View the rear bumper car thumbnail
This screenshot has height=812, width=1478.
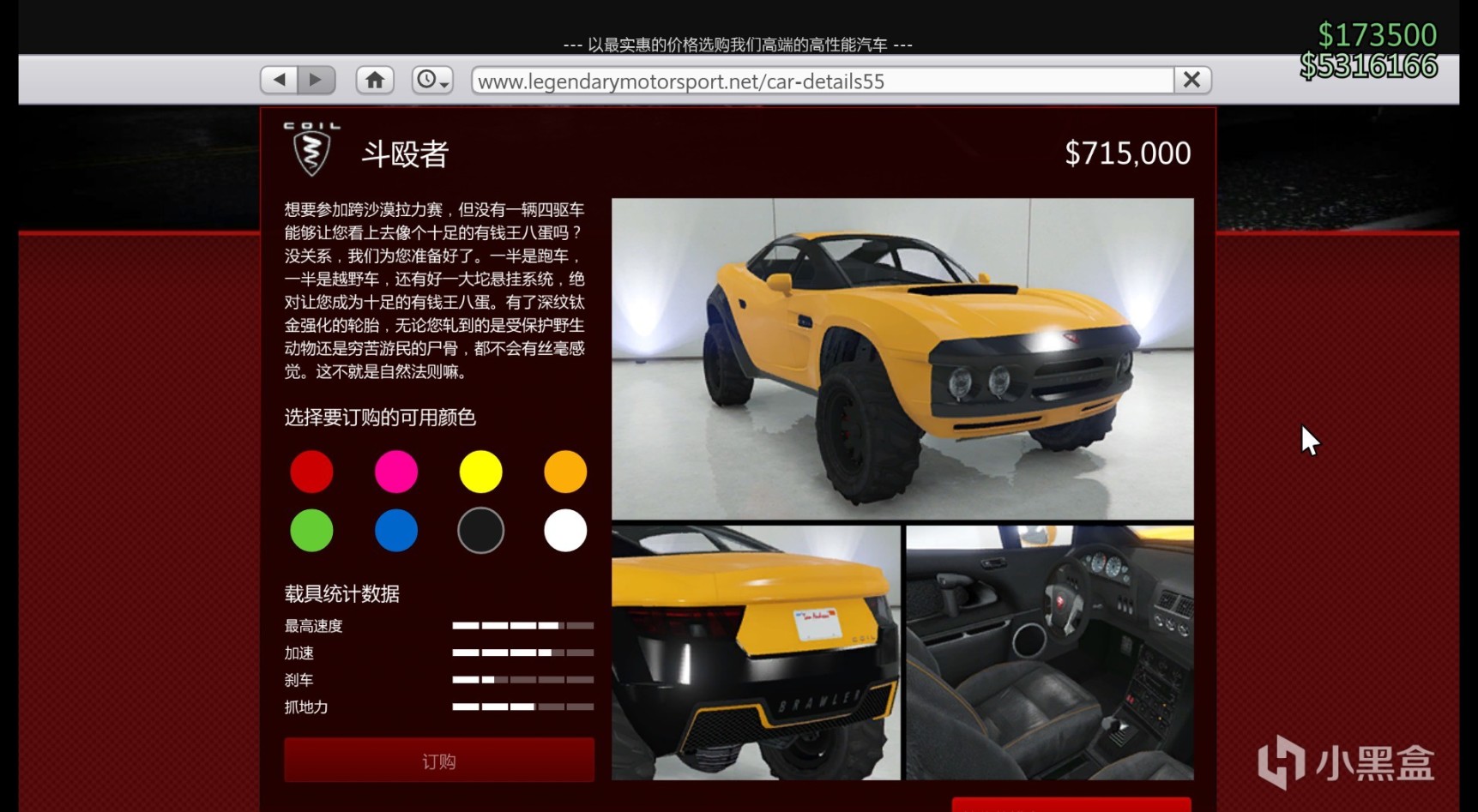tap(756, 653)
